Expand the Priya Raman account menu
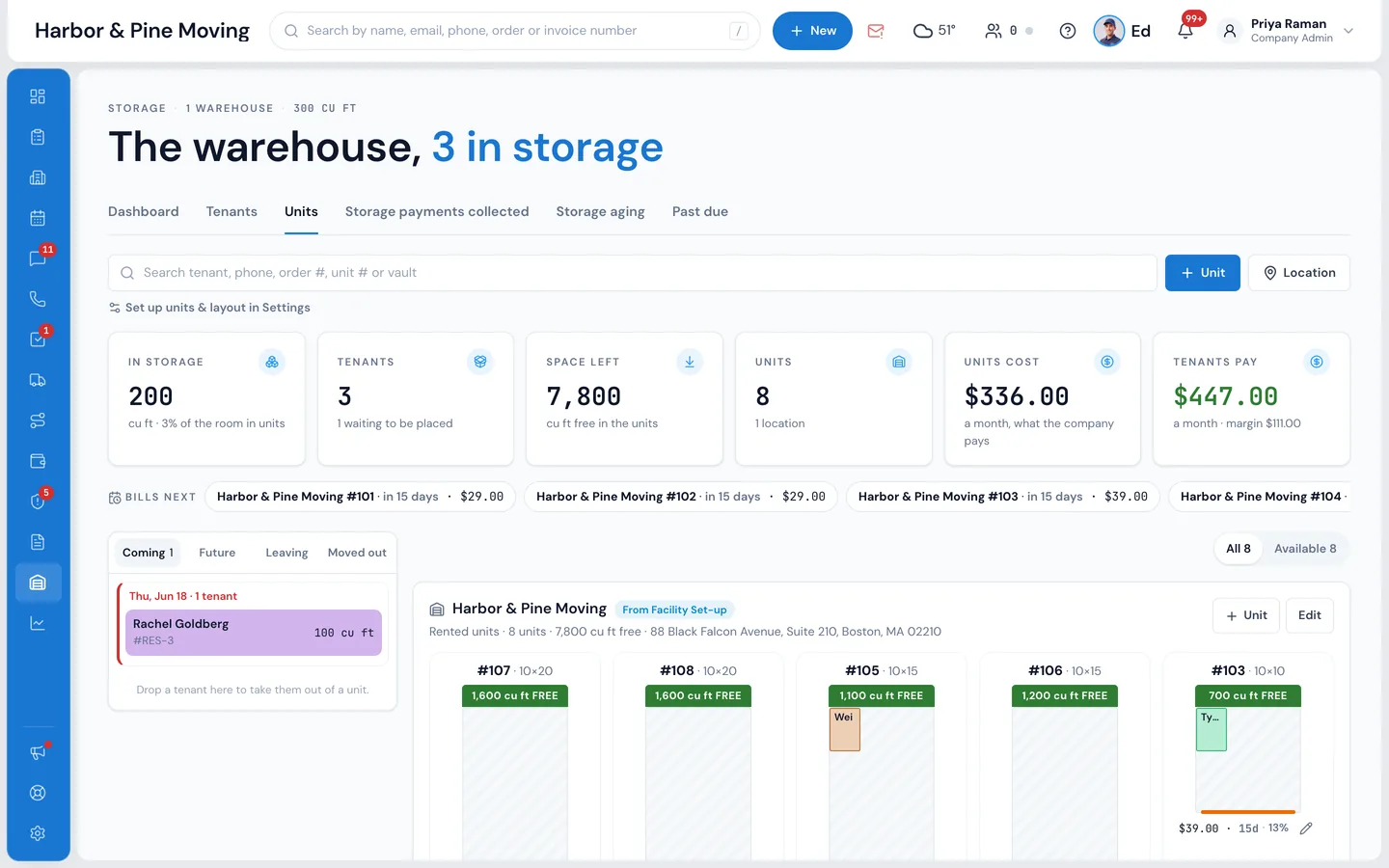Viewport: 1389px width, 868px height. 1288,31
